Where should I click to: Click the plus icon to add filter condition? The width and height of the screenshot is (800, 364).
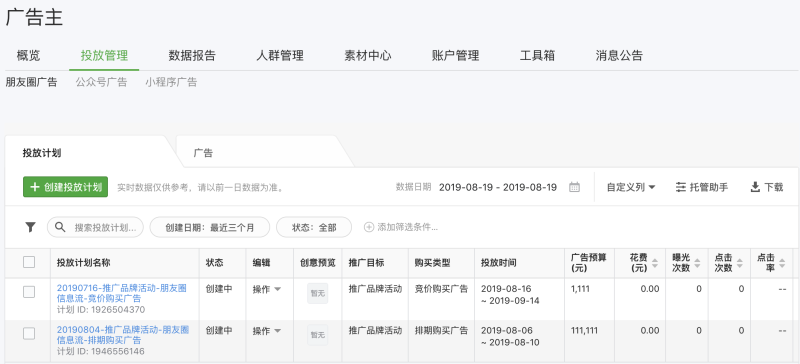[369, 227]
